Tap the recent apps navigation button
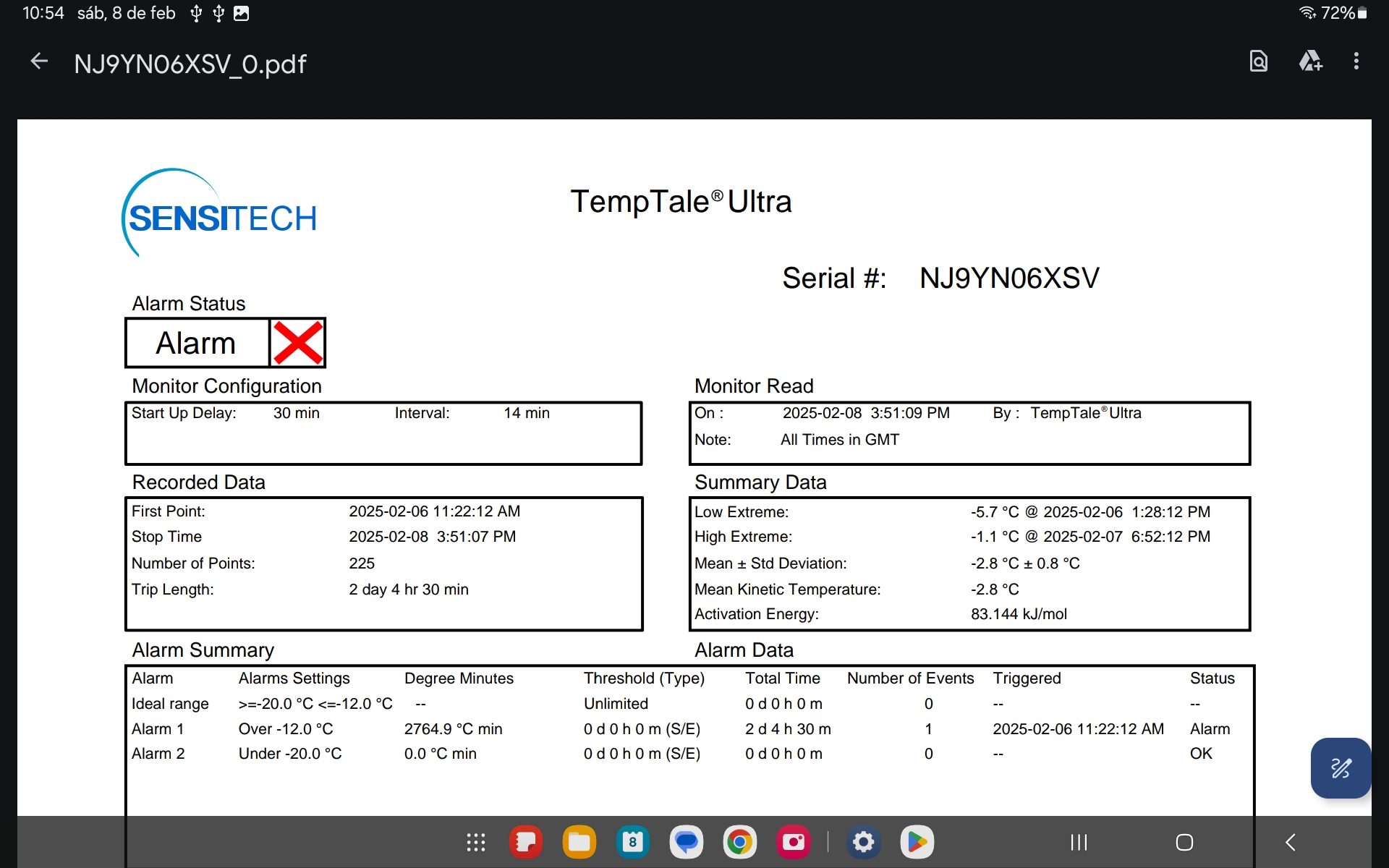Screen dimensions: 1389x868 coord(1079,842)
